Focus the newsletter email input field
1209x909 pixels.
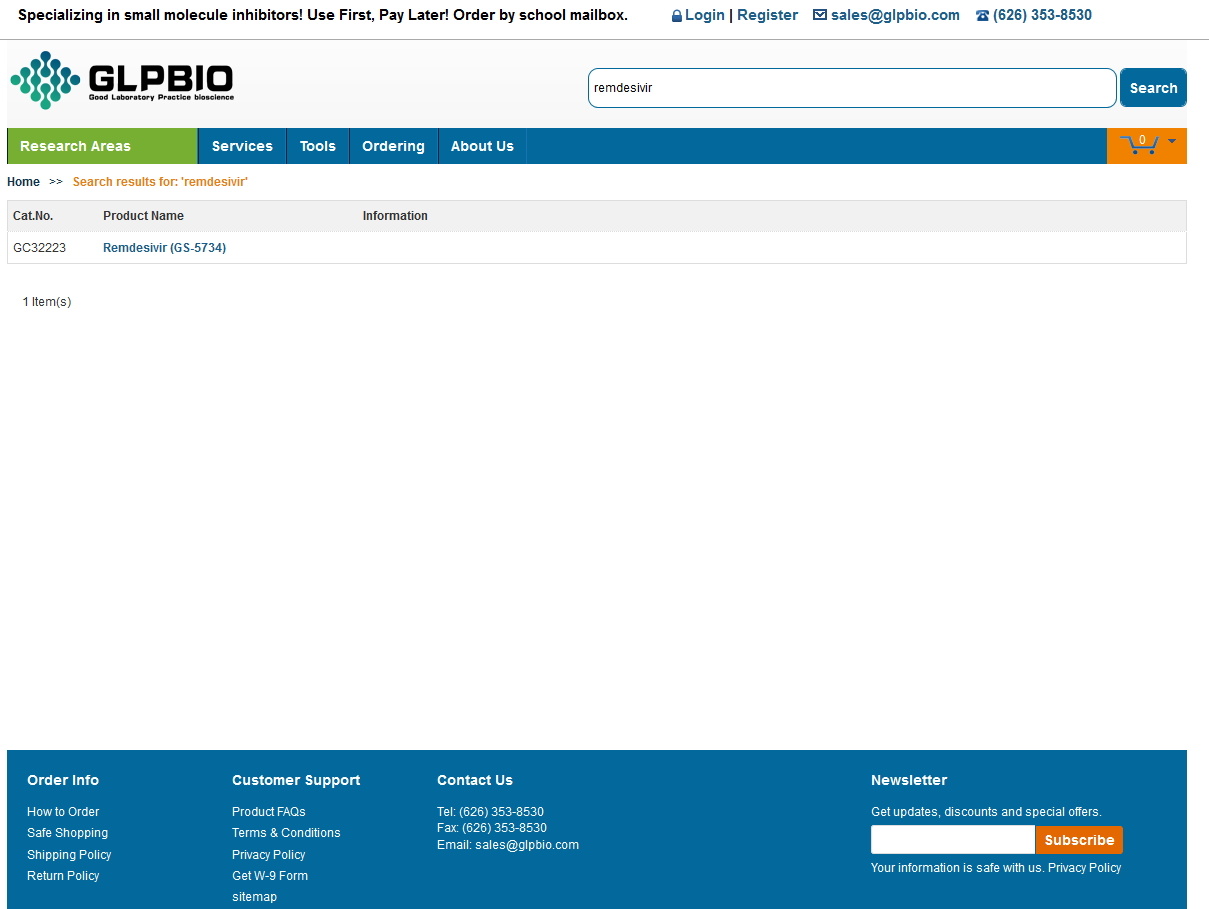pyautogui.click(x=953, y=840)
